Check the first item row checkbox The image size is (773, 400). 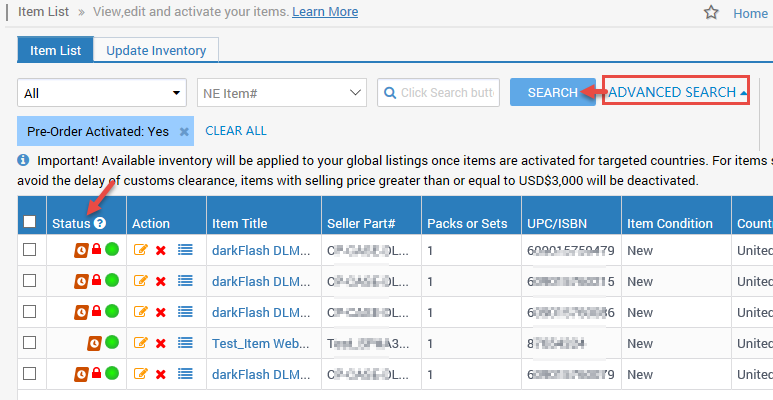[29, 250]
